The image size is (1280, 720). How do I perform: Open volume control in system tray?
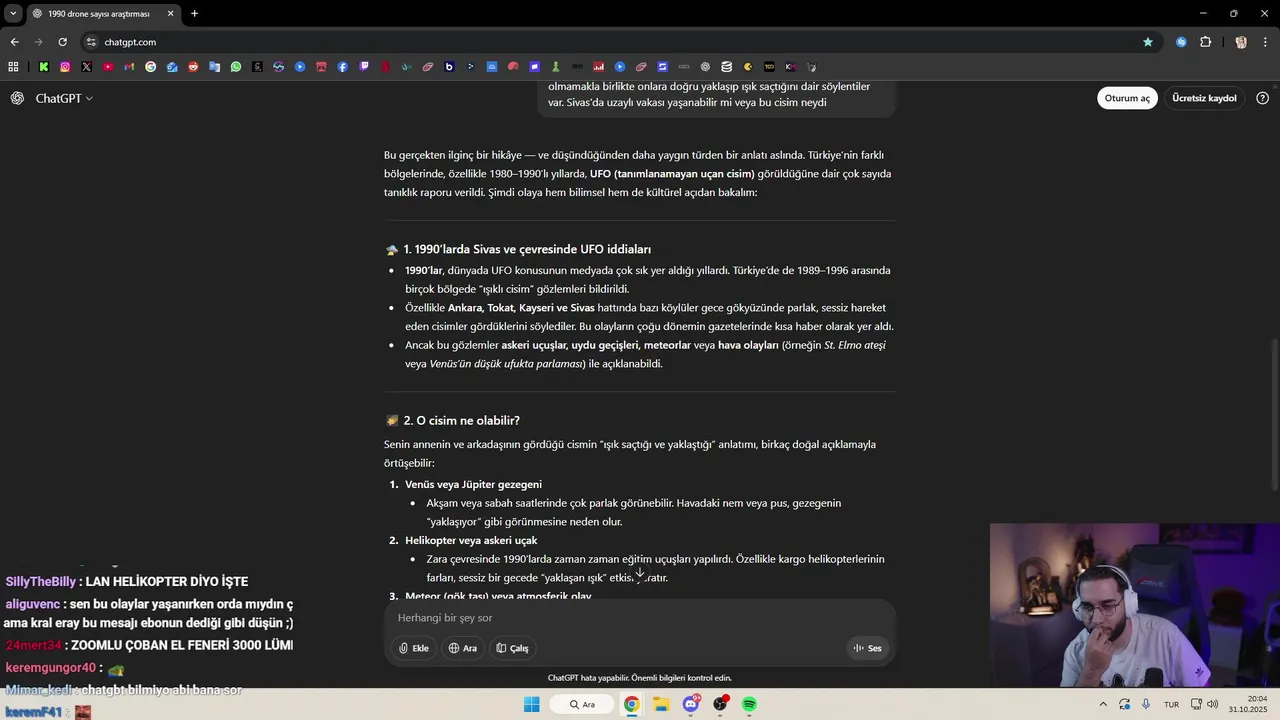coord(1213,704)
